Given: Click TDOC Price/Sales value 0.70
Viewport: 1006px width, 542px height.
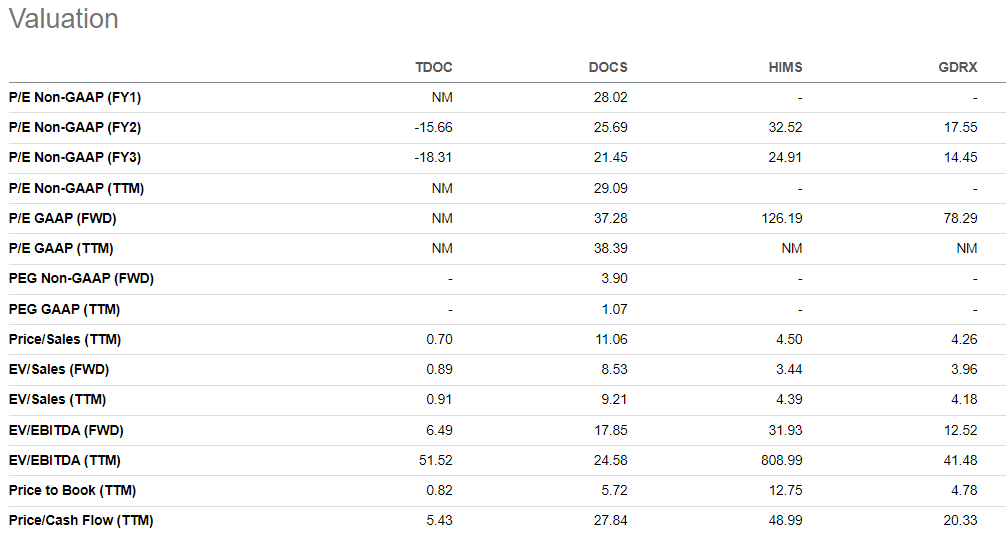Looking at the screenshot, I should point(439,339).
